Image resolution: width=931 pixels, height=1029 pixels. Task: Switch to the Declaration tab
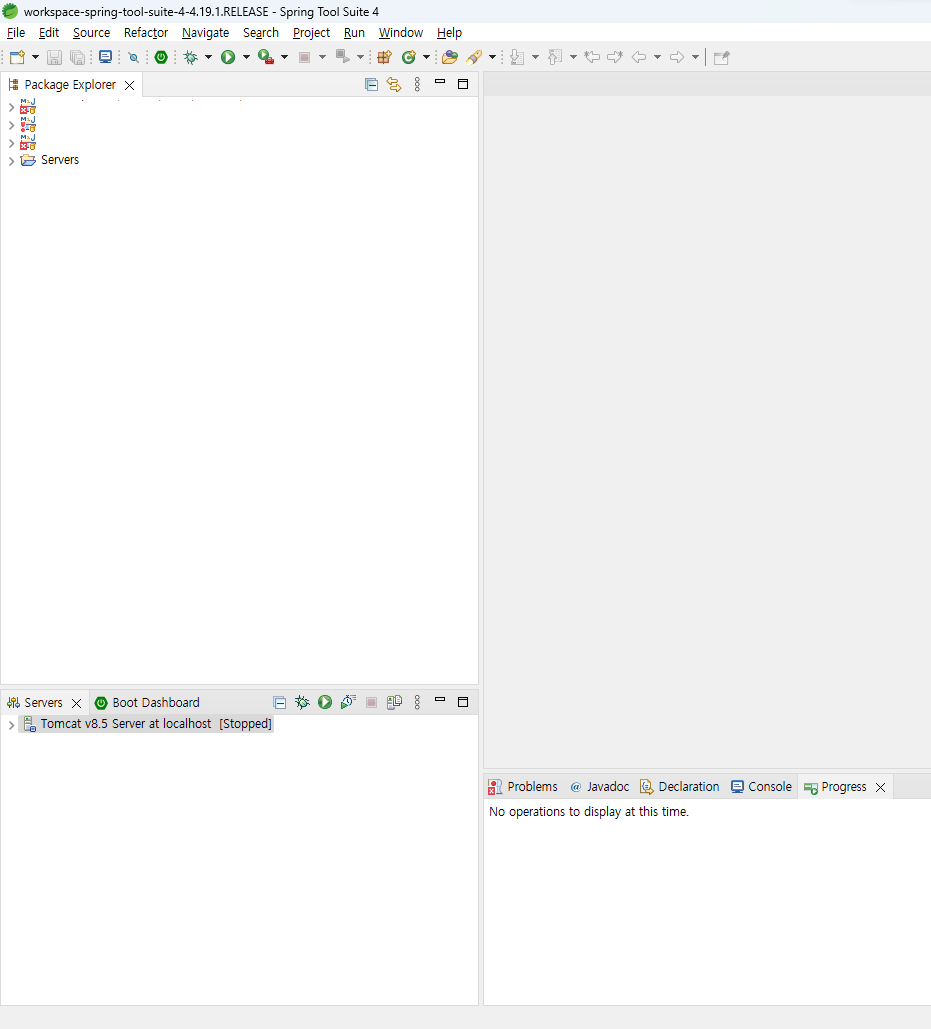click(x=680, y=787)
